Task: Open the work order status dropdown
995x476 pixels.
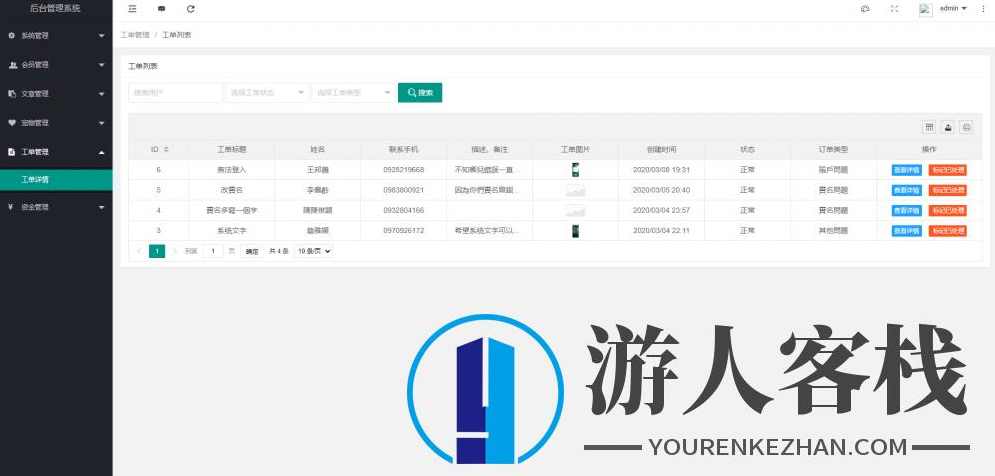Action: pyautogui.click(x=267, y=93)
